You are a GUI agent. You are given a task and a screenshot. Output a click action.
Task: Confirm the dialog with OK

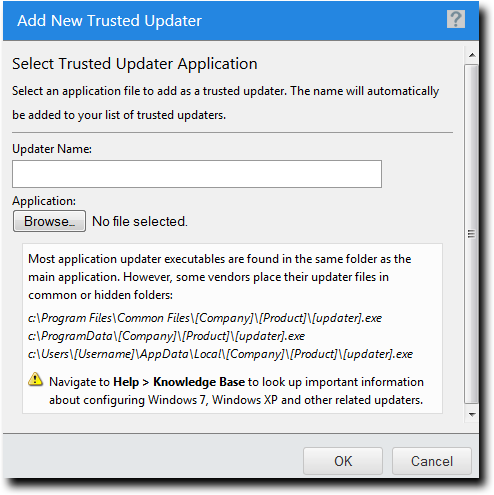[343, 461]
